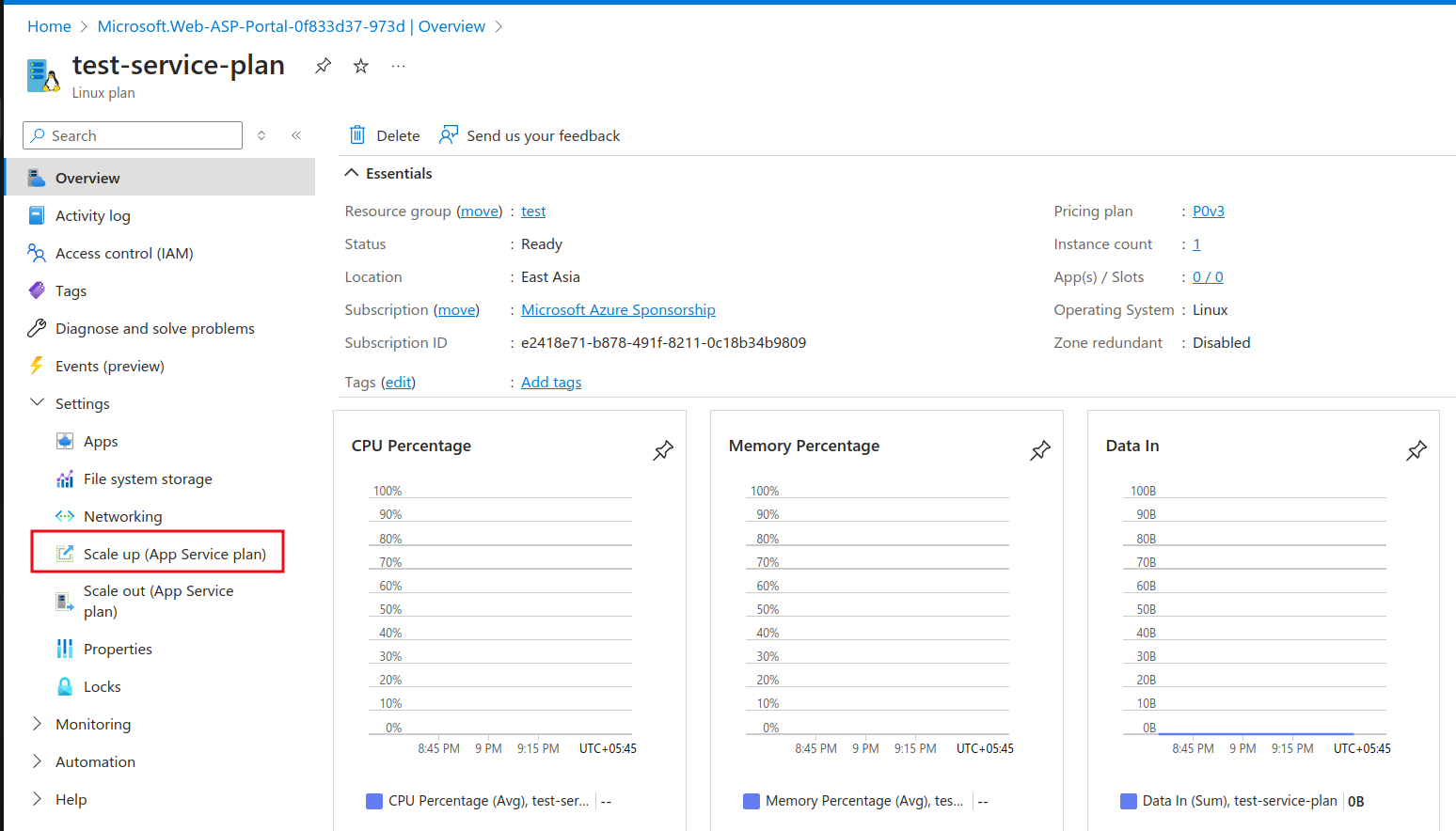Click the Scale out icon

65,602
